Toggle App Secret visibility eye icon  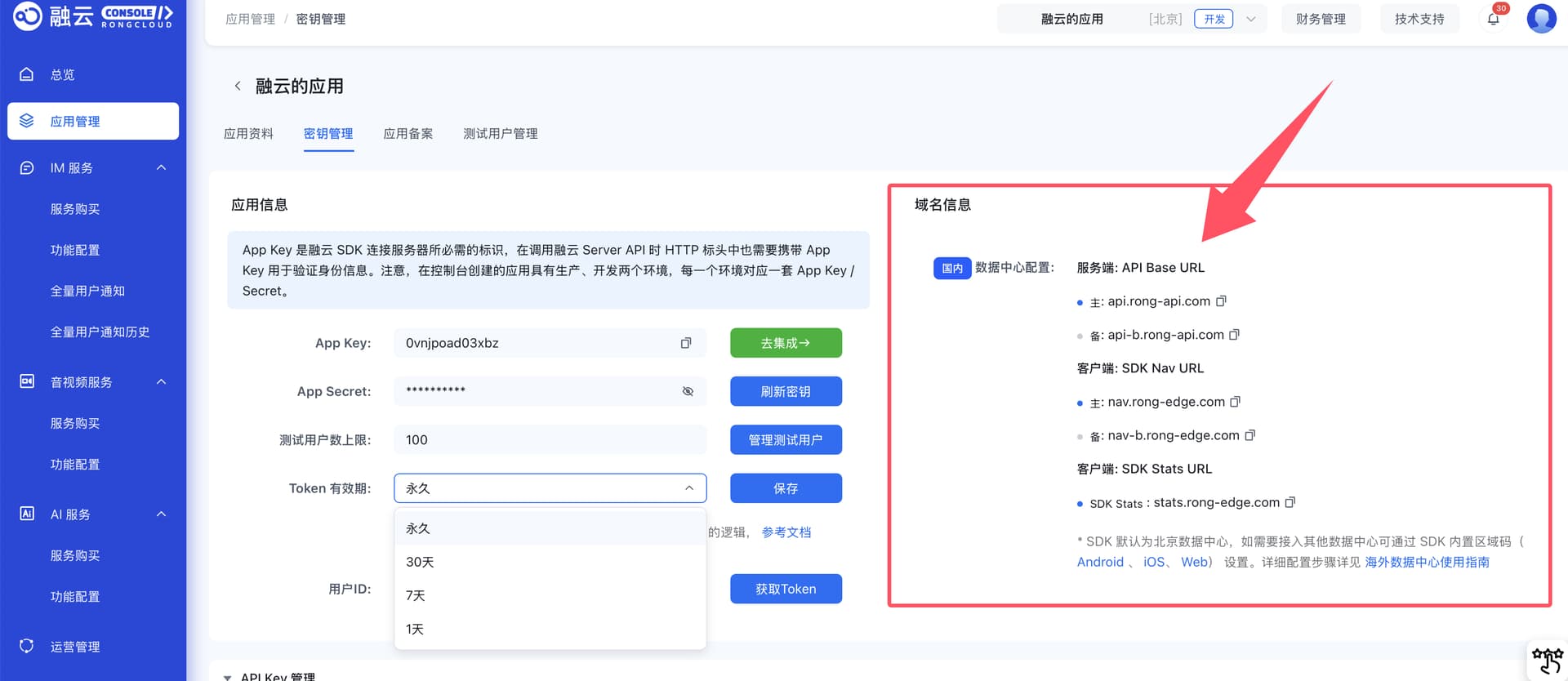[688, 391]
